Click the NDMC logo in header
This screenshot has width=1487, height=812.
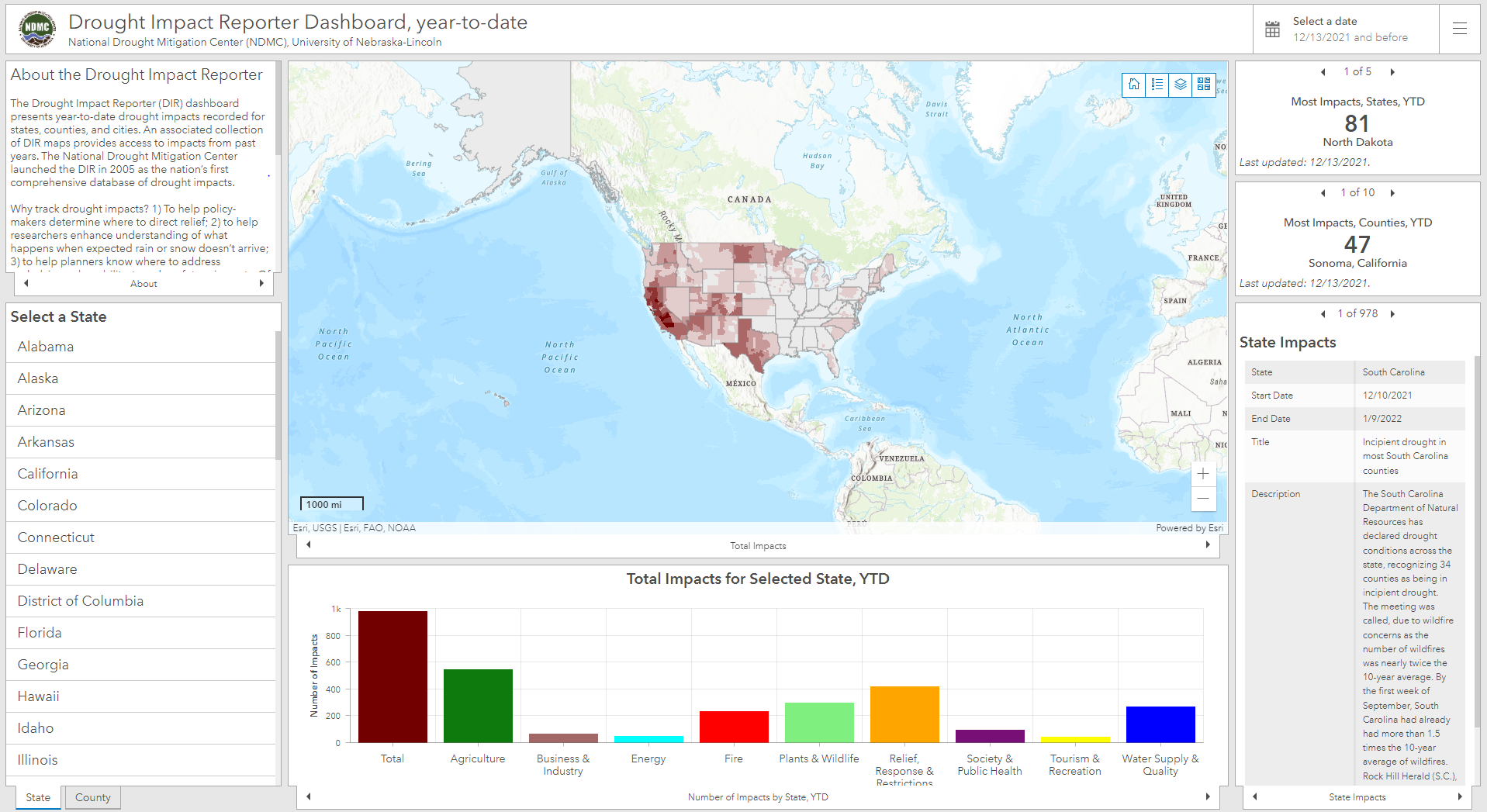pos(37,29)
